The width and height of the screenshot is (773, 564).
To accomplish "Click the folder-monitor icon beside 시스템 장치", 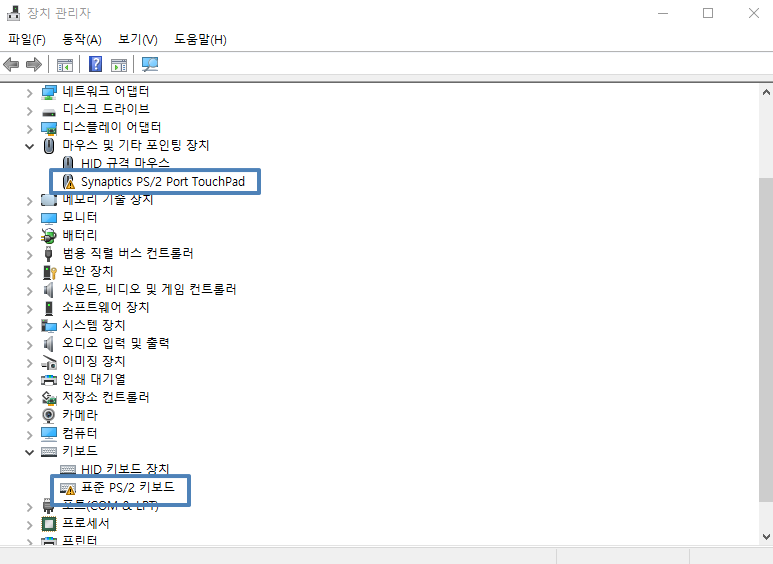I will click(x=49, y=325).
